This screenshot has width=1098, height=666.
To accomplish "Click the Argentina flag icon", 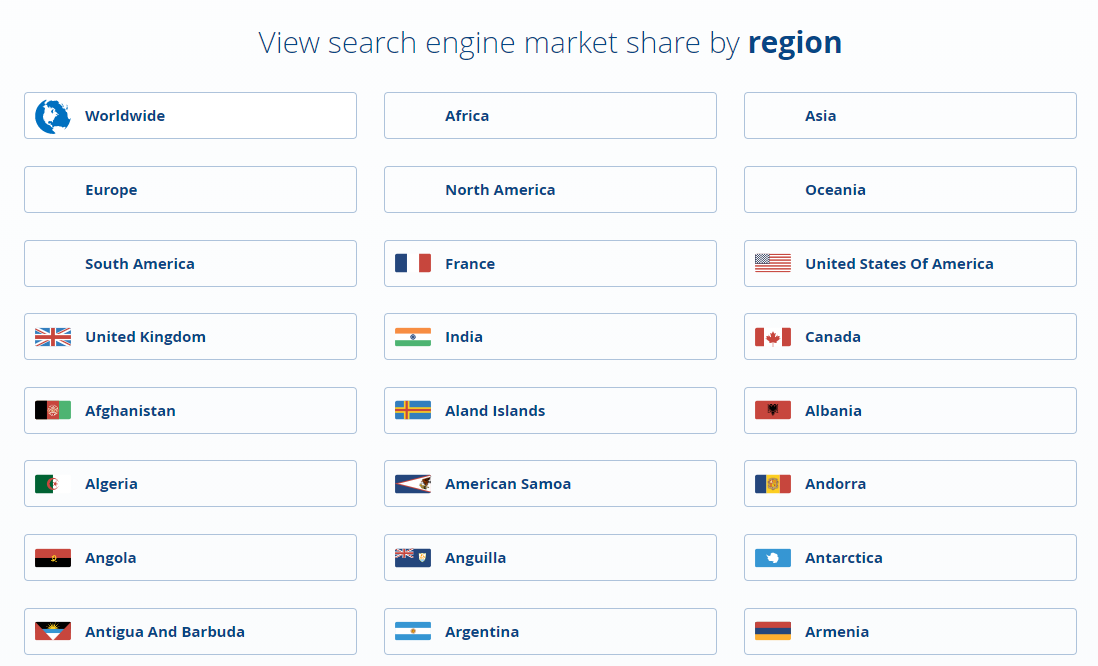I will [413, 632].
